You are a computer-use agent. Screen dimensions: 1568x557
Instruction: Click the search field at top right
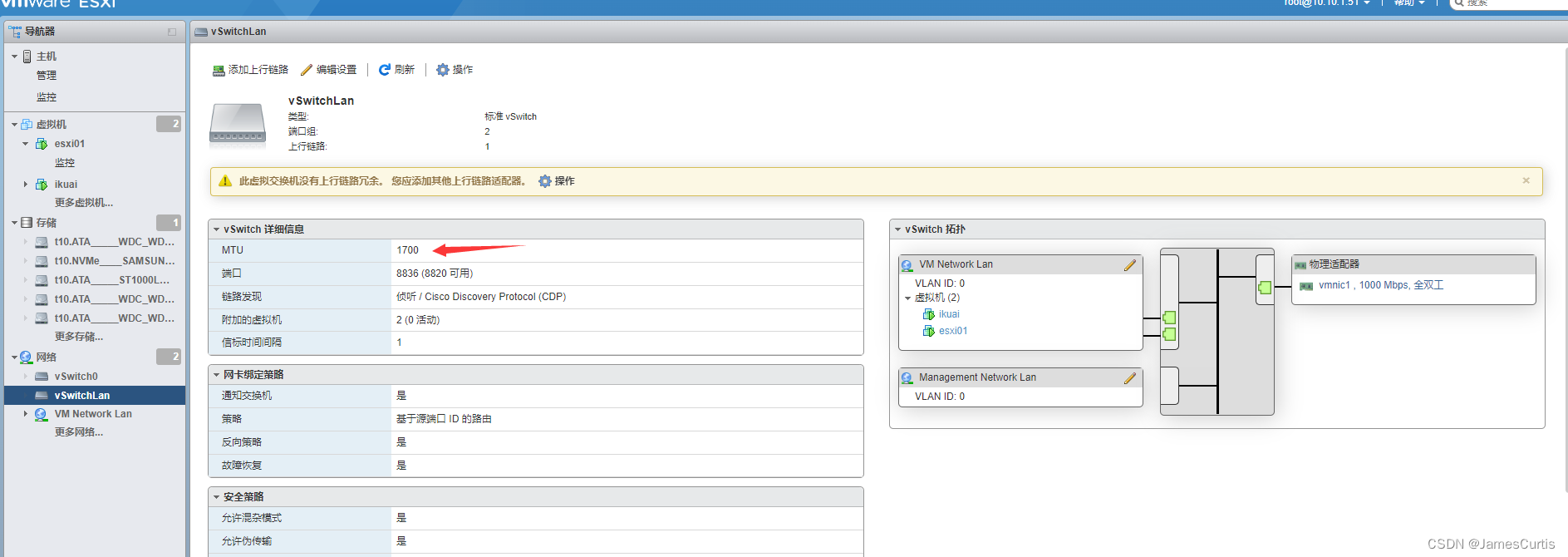pos(1509,4)
